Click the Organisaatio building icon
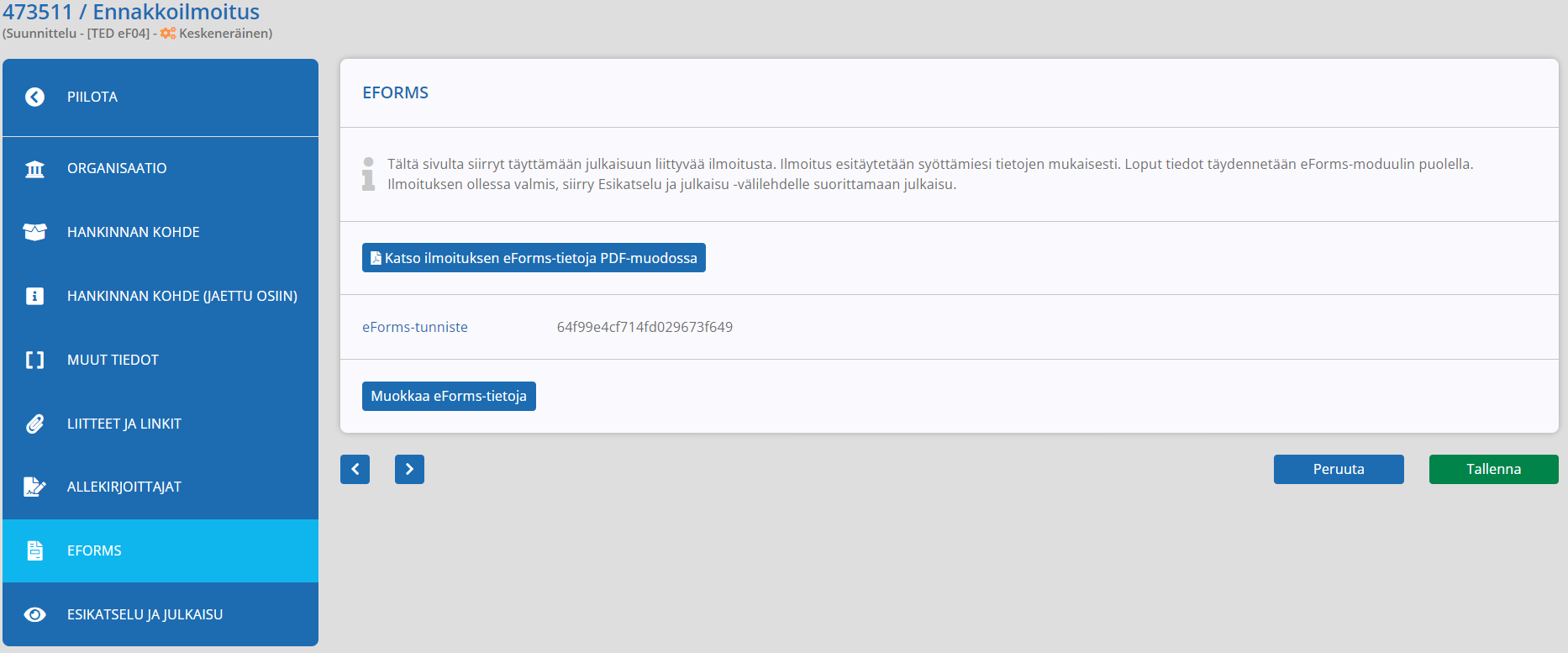1568x653 pixels. coord(34,169)
